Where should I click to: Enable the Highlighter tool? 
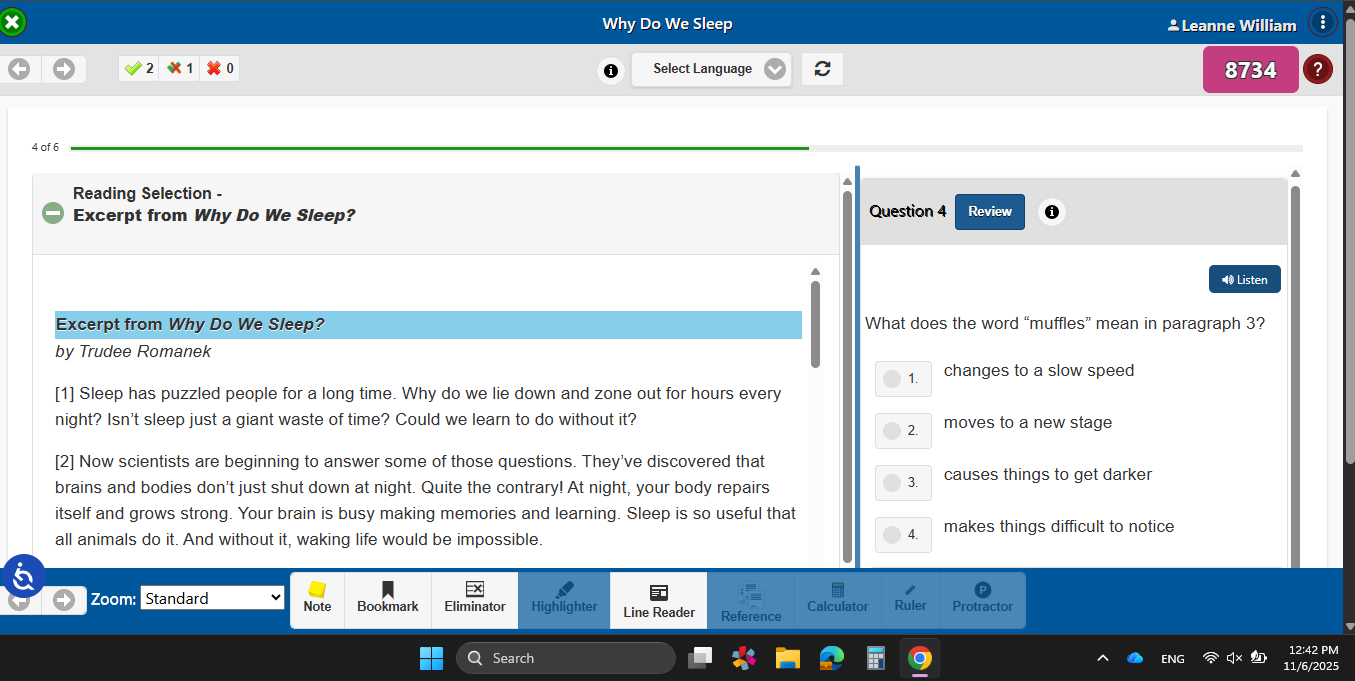[563, 600]
